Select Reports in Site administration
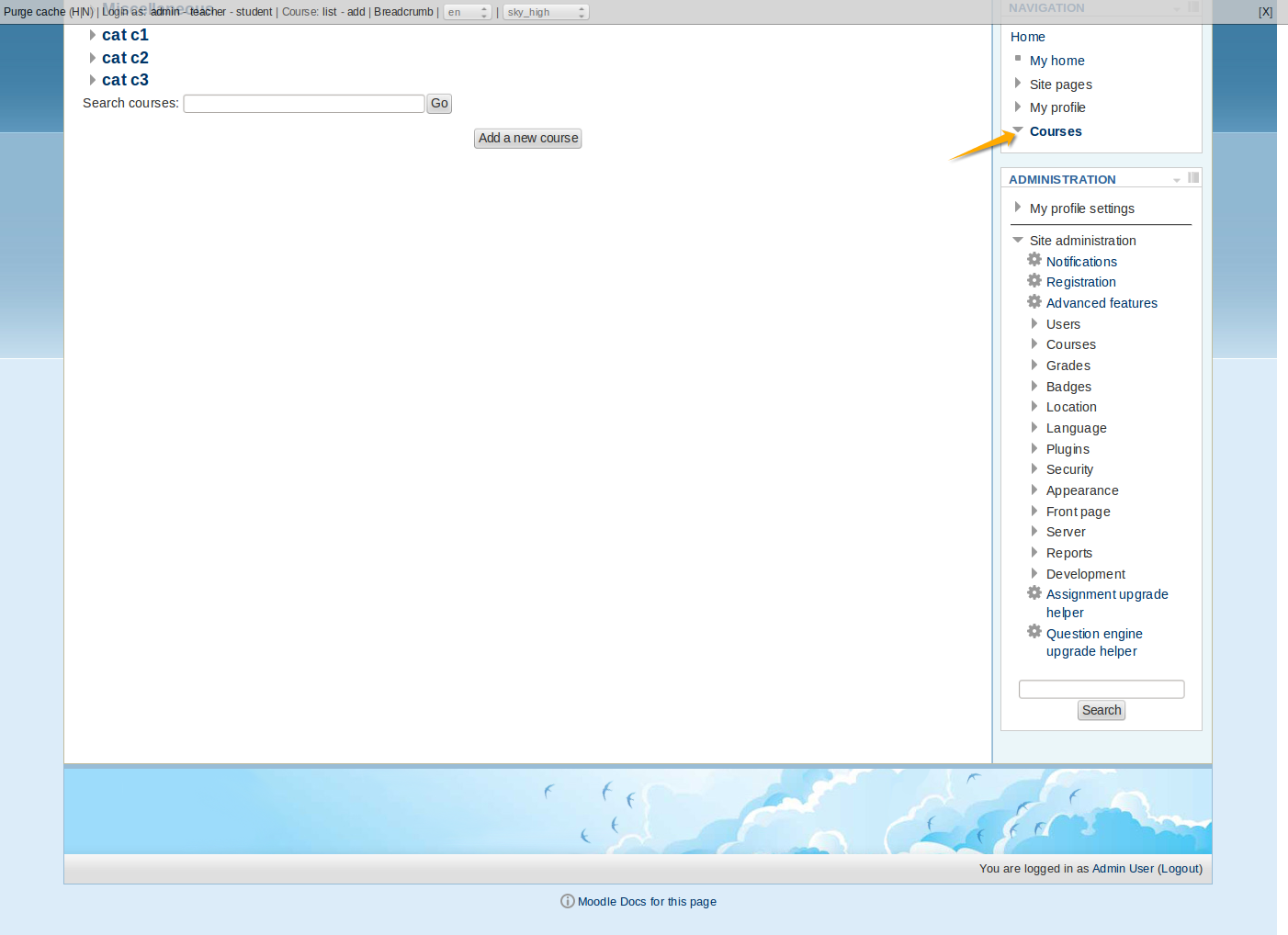The height and width of the screenshot is (935, 1288). coord(1069,553)
